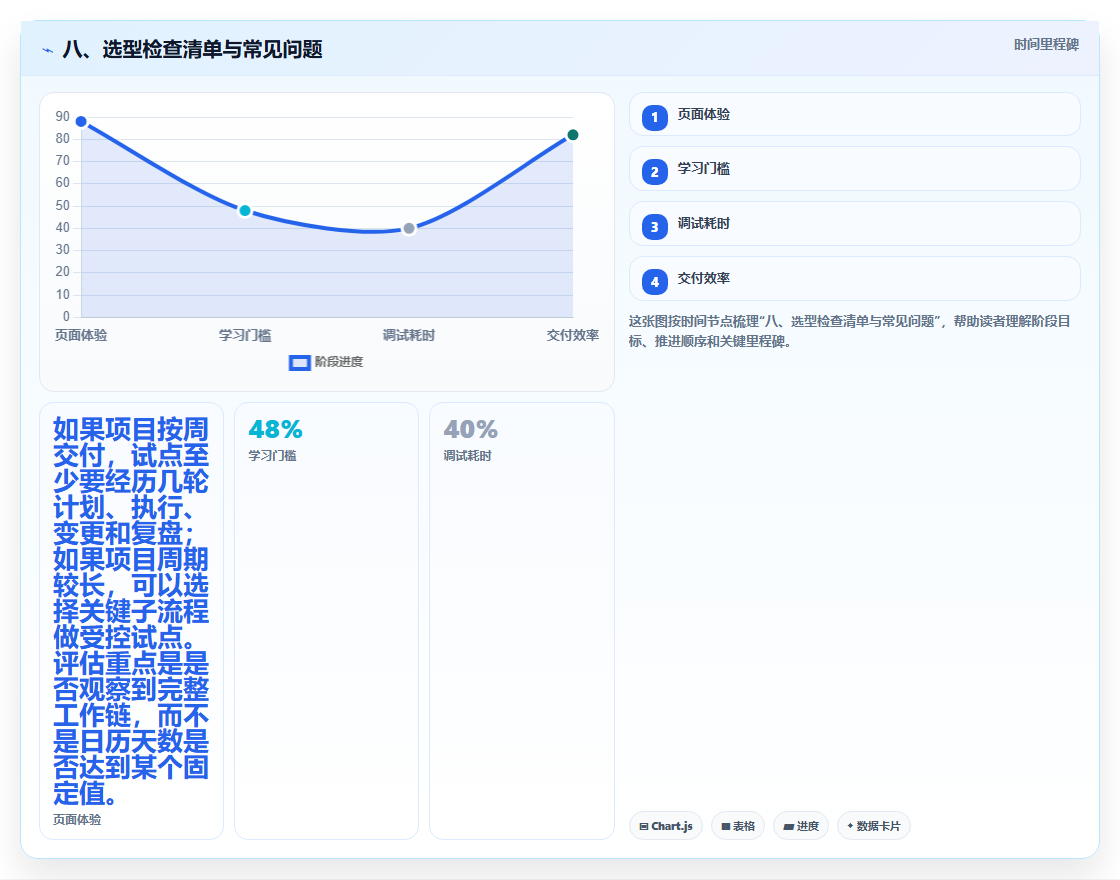Click the 交付效率 x-axis label

[x=572, y=335]
